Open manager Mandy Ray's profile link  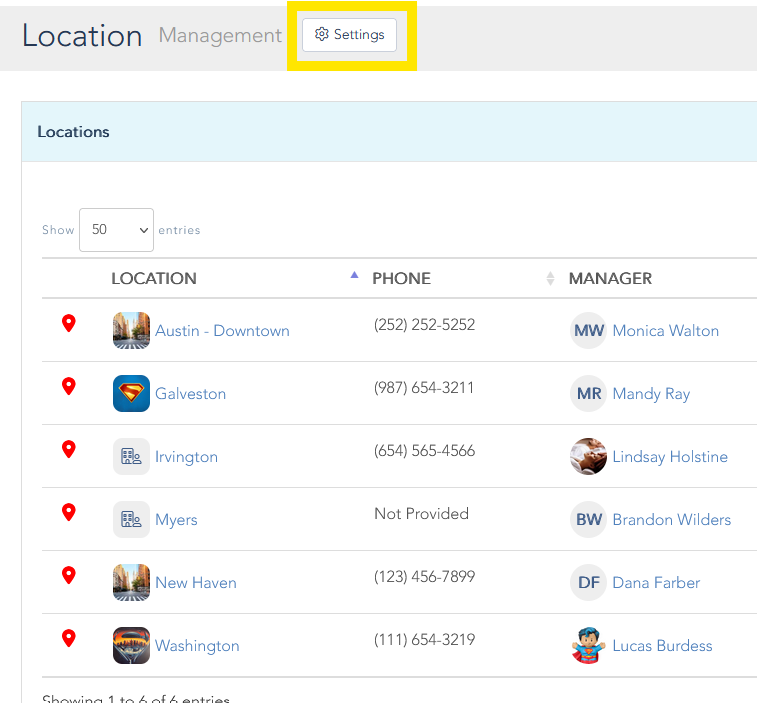651,394
